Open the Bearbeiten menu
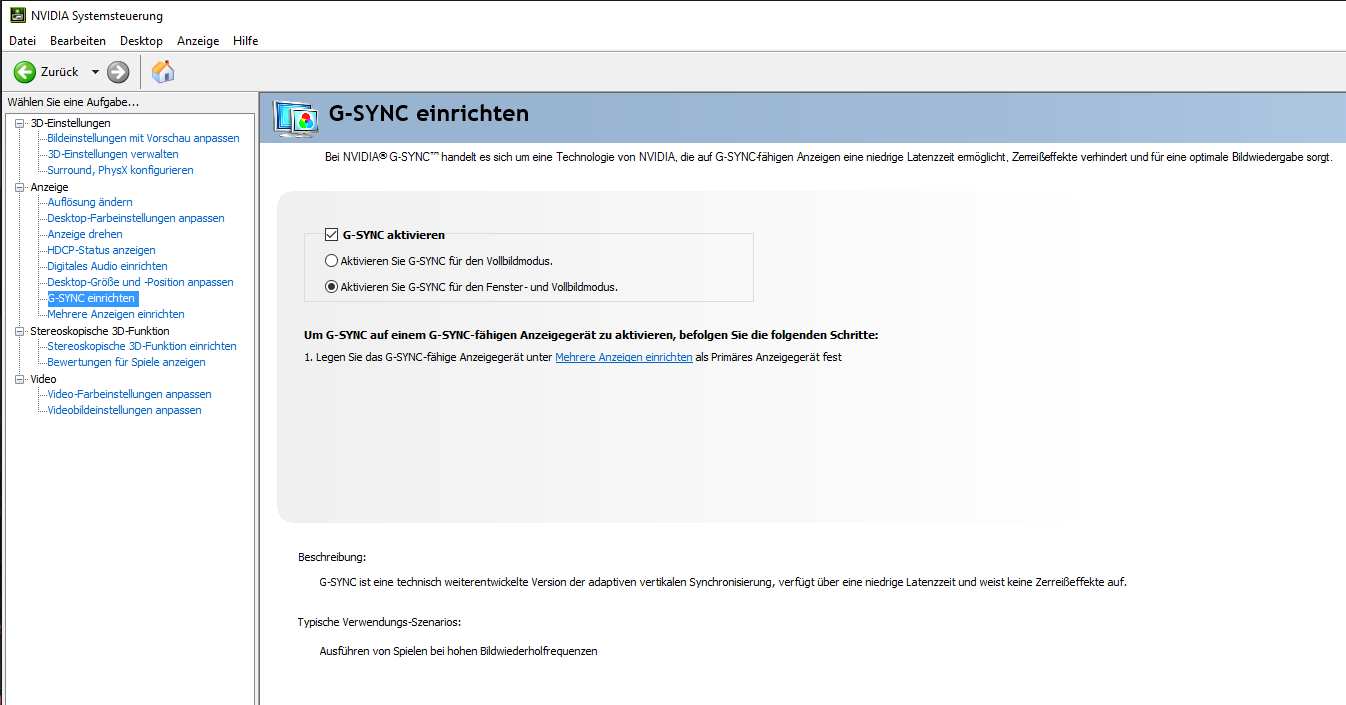Image resolution: width=1346 pixels, height=705 pixels. 78,41
